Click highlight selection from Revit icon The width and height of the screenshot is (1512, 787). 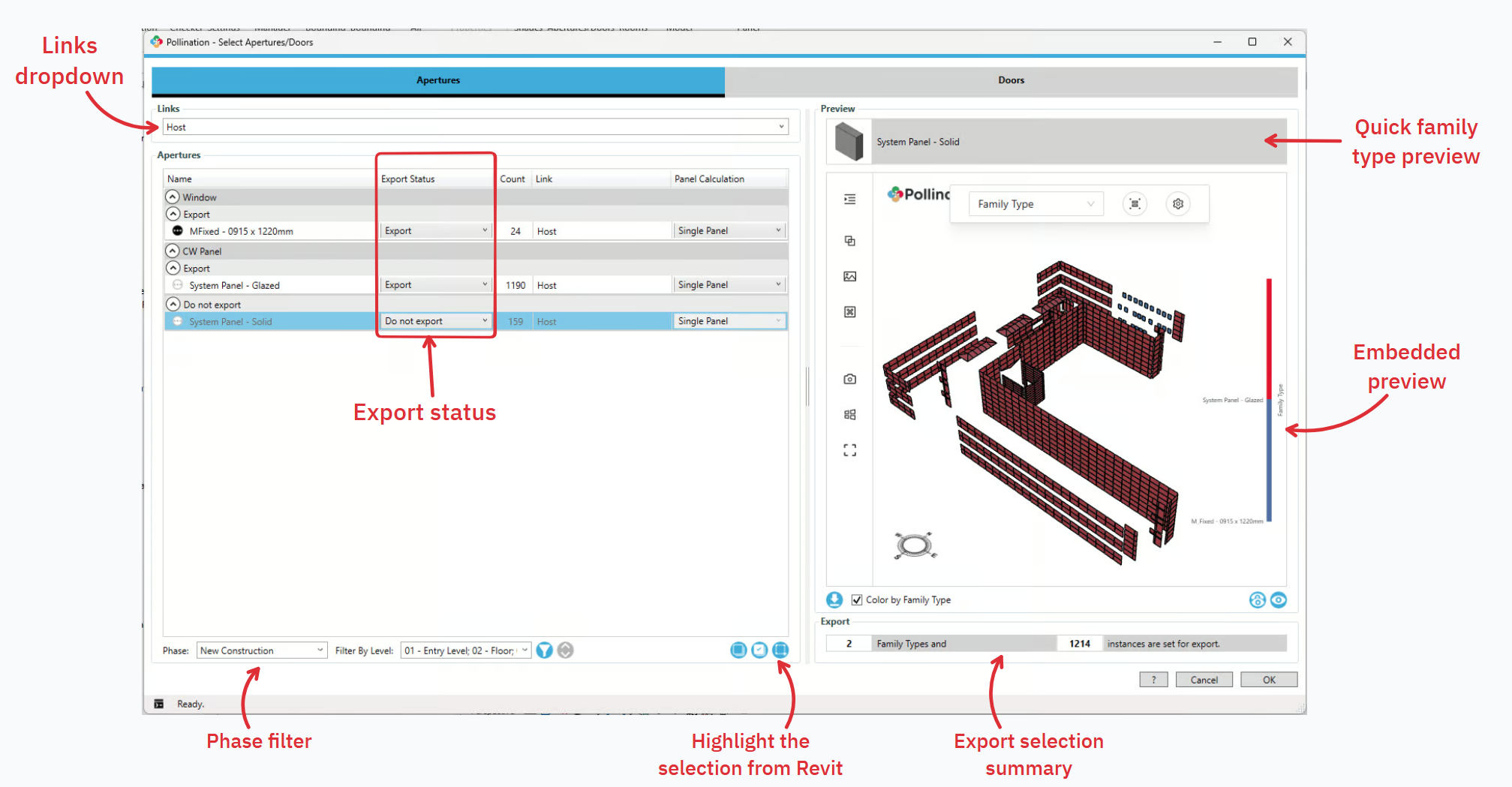click(780, 650)
